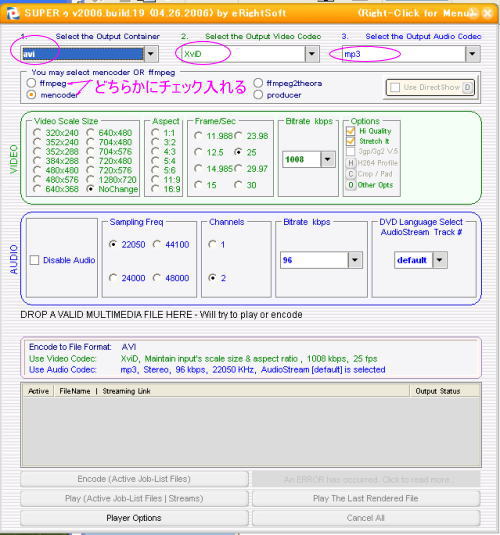Open the Output Video Codec dropdown arrow
This screenshot has width=500, height=535.
pos(312,54)
